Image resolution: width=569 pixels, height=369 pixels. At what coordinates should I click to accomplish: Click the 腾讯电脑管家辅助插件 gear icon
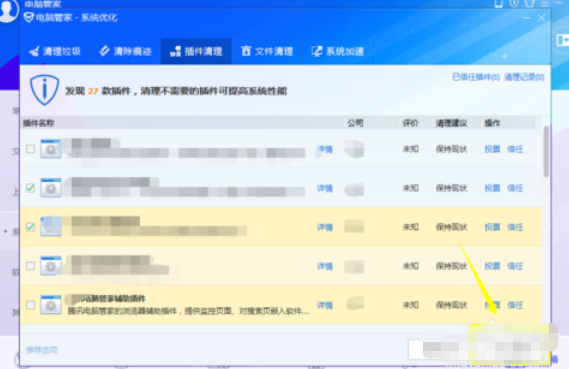tap(51, 305)
